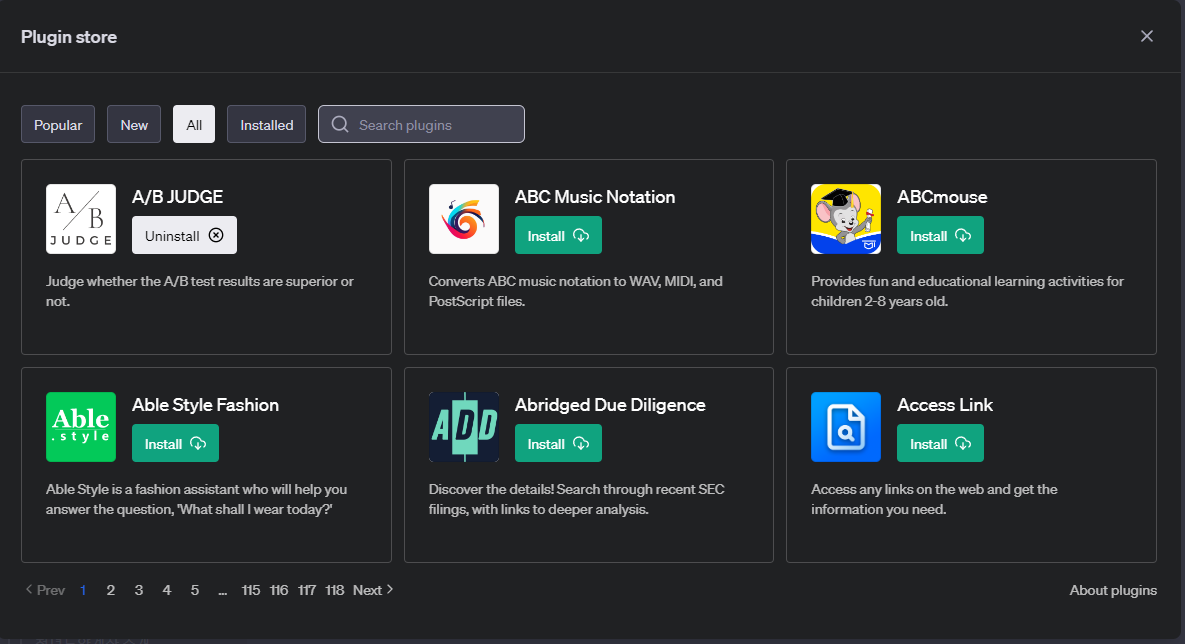Click the ABC Music Notation title
This screenshot has width=1185, height=644.
click(x=595, y=197)
